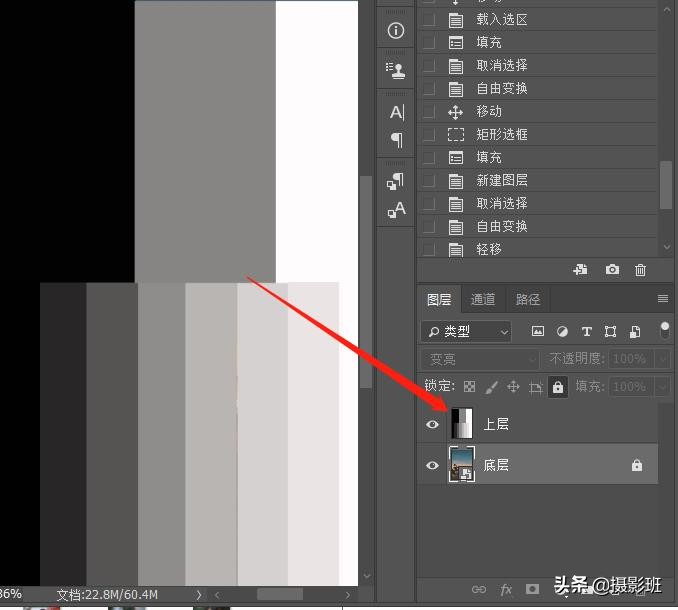Image resolution: width=678 pixels, height=610 pixels.
Task: Filter layers by adjustment layers icon
Action: click(x=562, y=332)
